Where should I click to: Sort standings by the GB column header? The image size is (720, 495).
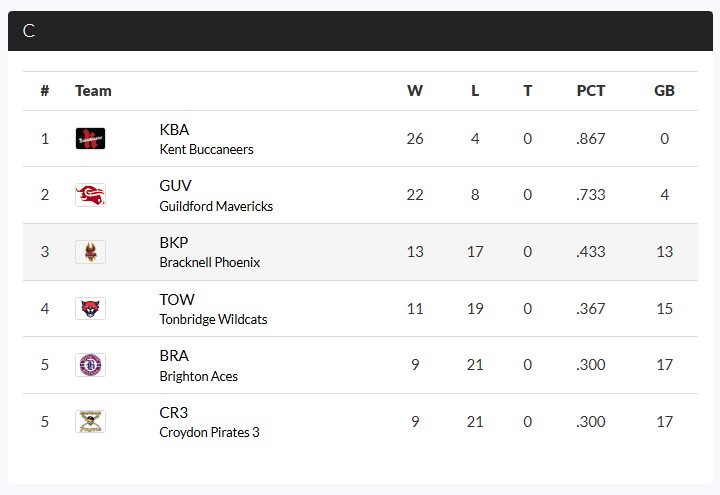tap(664, 91)
